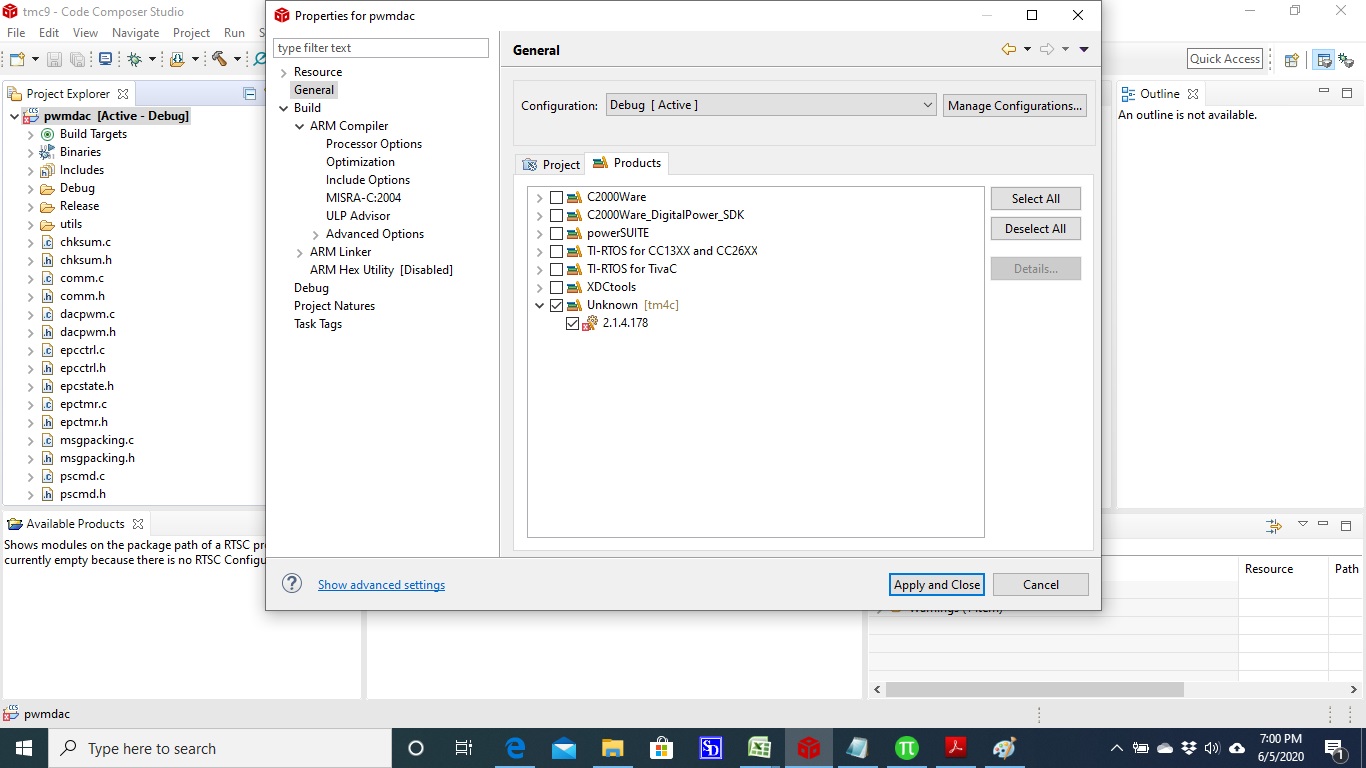The image size is (1366, 768).
Task: Check the XDCtools product checkbox
Action: [557, 287]
